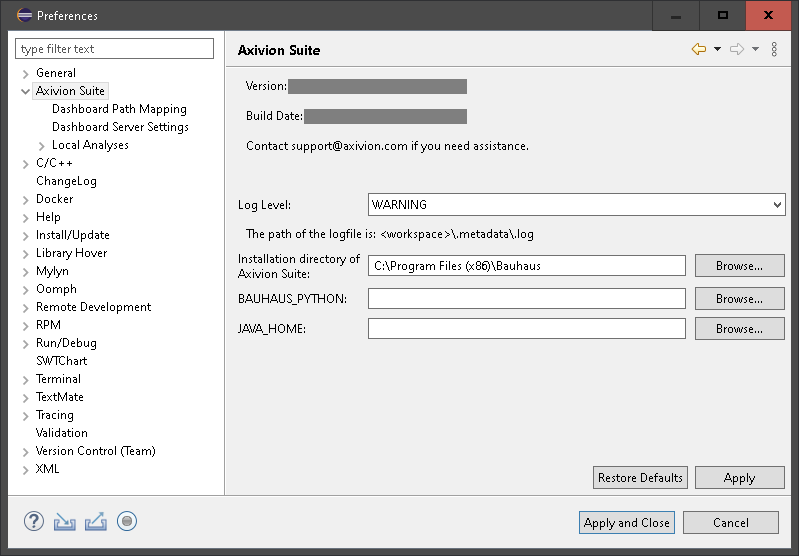Focus the type filter text field
799x556 pixels.
coord(115,48)
